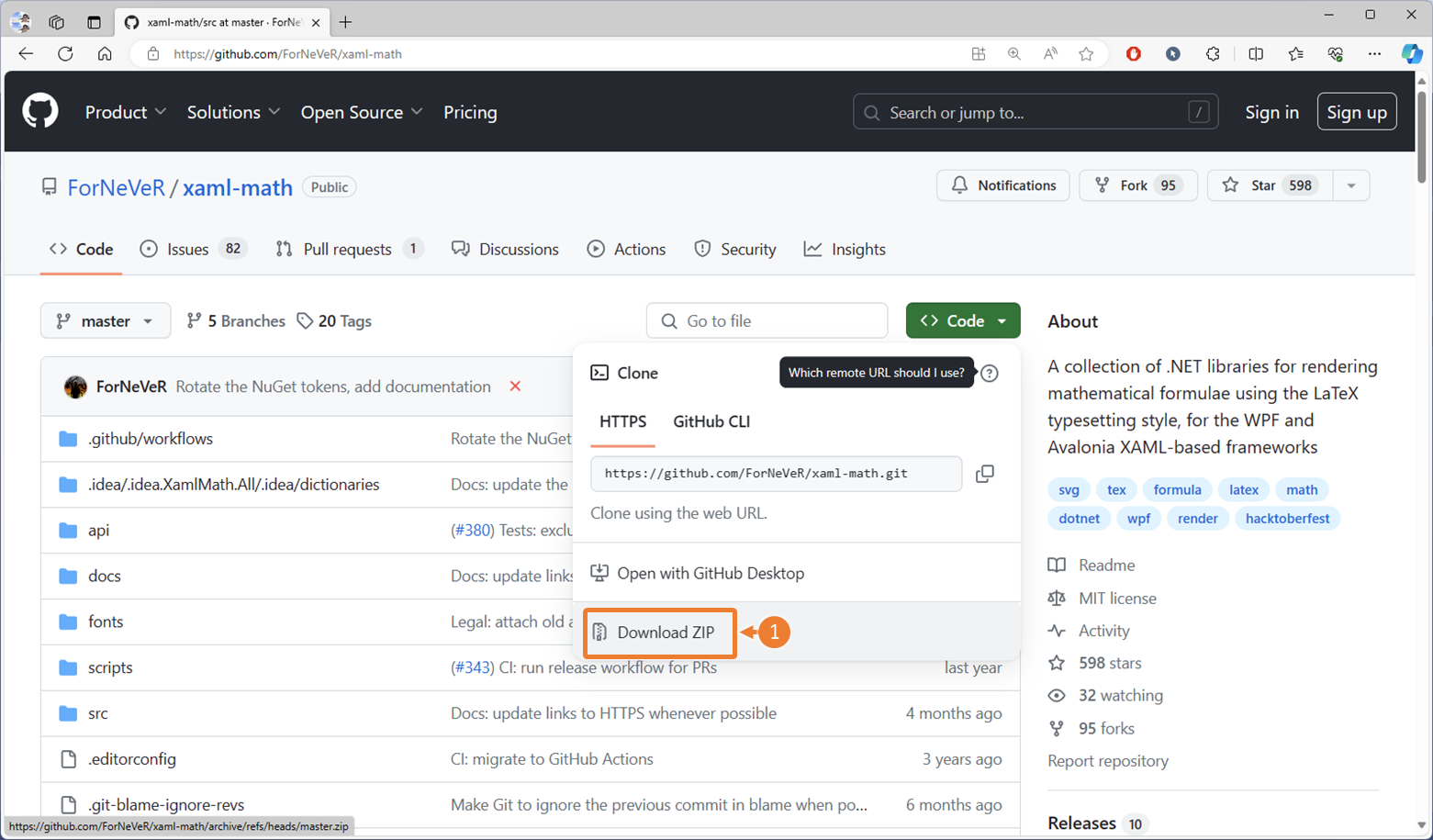Open the Discussions tab
Viewport: 1433px width, 840px height.
click(505, 249)
